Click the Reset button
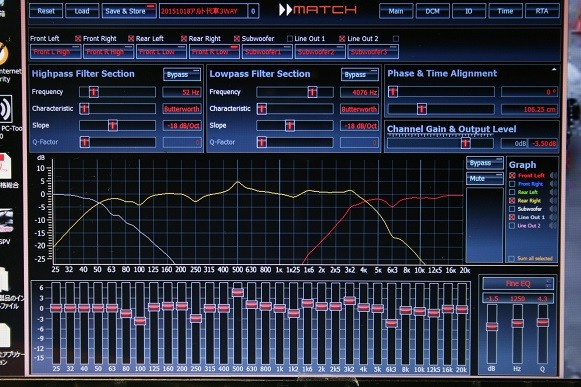The image size is (581, 387). 46,11
